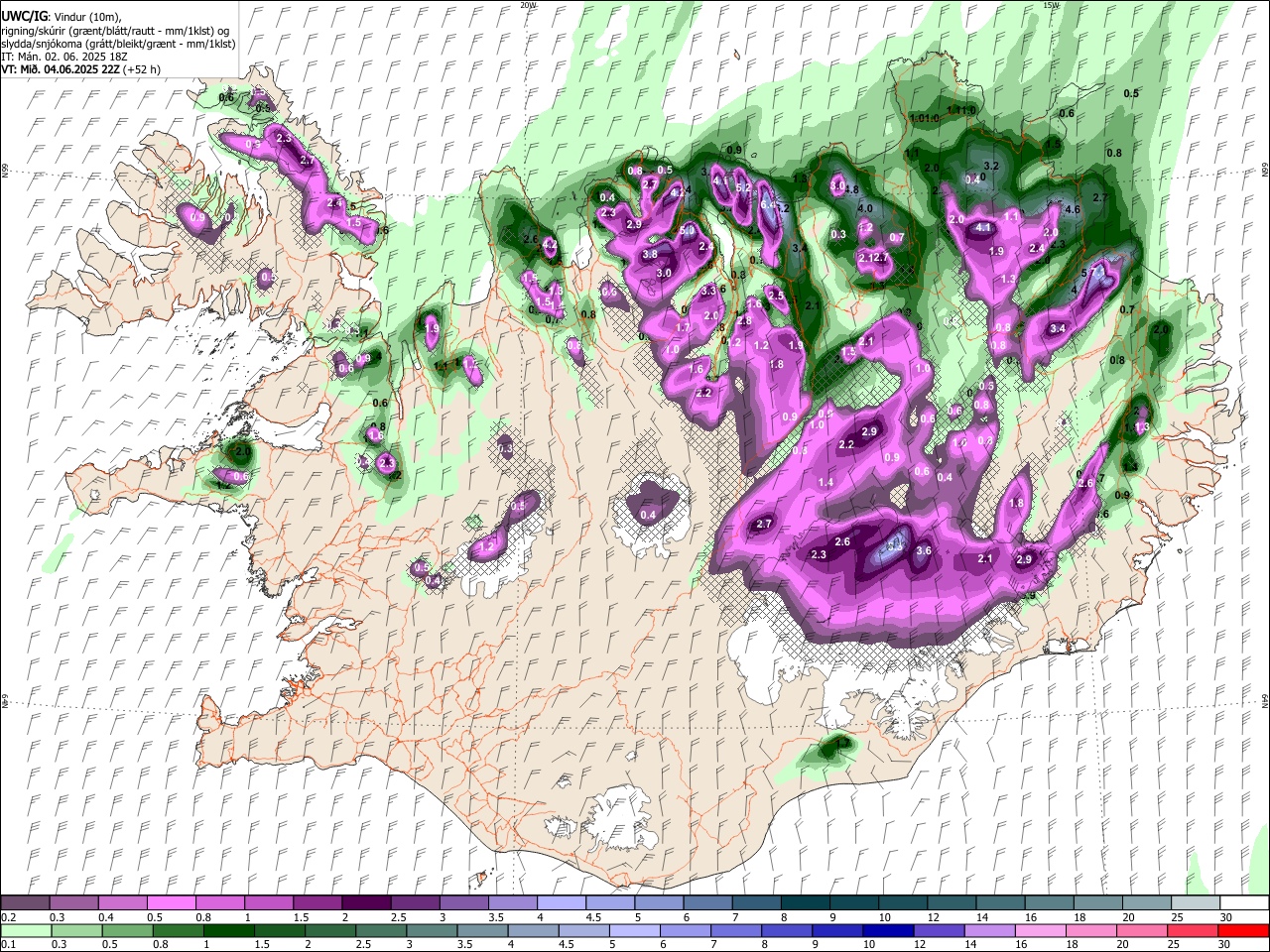
Task: Click the snow legend swatch between 14 and 16
Action: [1000, 903]
